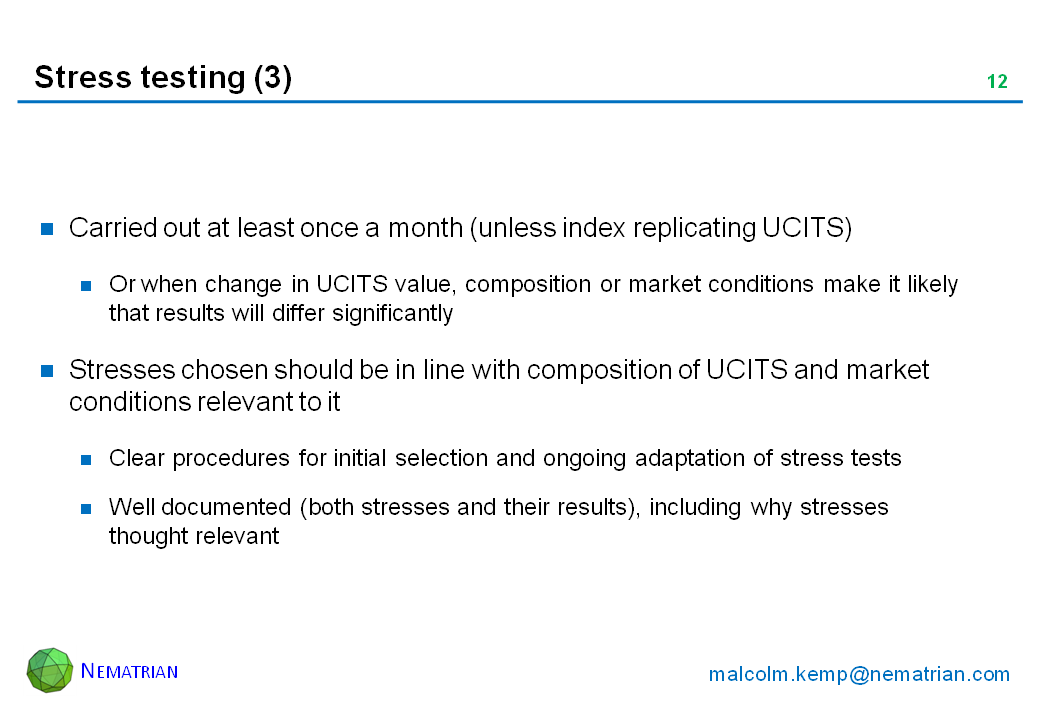Screen dimensions: 1040x720
Task: Click the line 'Stresses chosen should be in line'
Action: [x=499, y=370]
